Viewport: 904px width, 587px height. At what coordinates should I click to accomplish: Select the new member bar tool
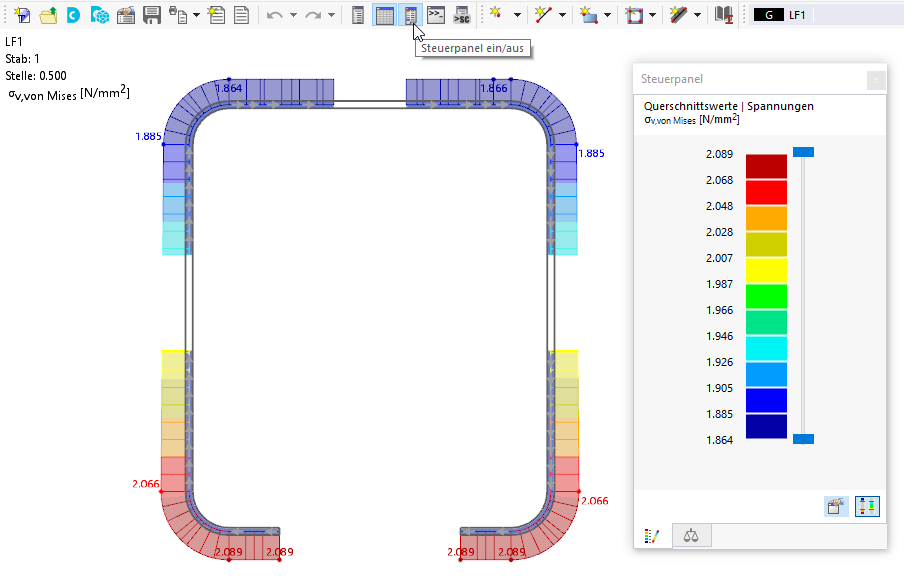679,15
